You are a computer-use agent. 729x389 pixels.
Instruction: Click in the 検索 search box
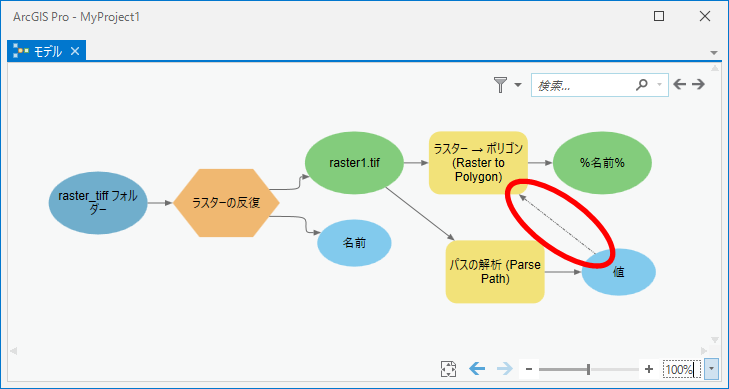click(583, 85)
